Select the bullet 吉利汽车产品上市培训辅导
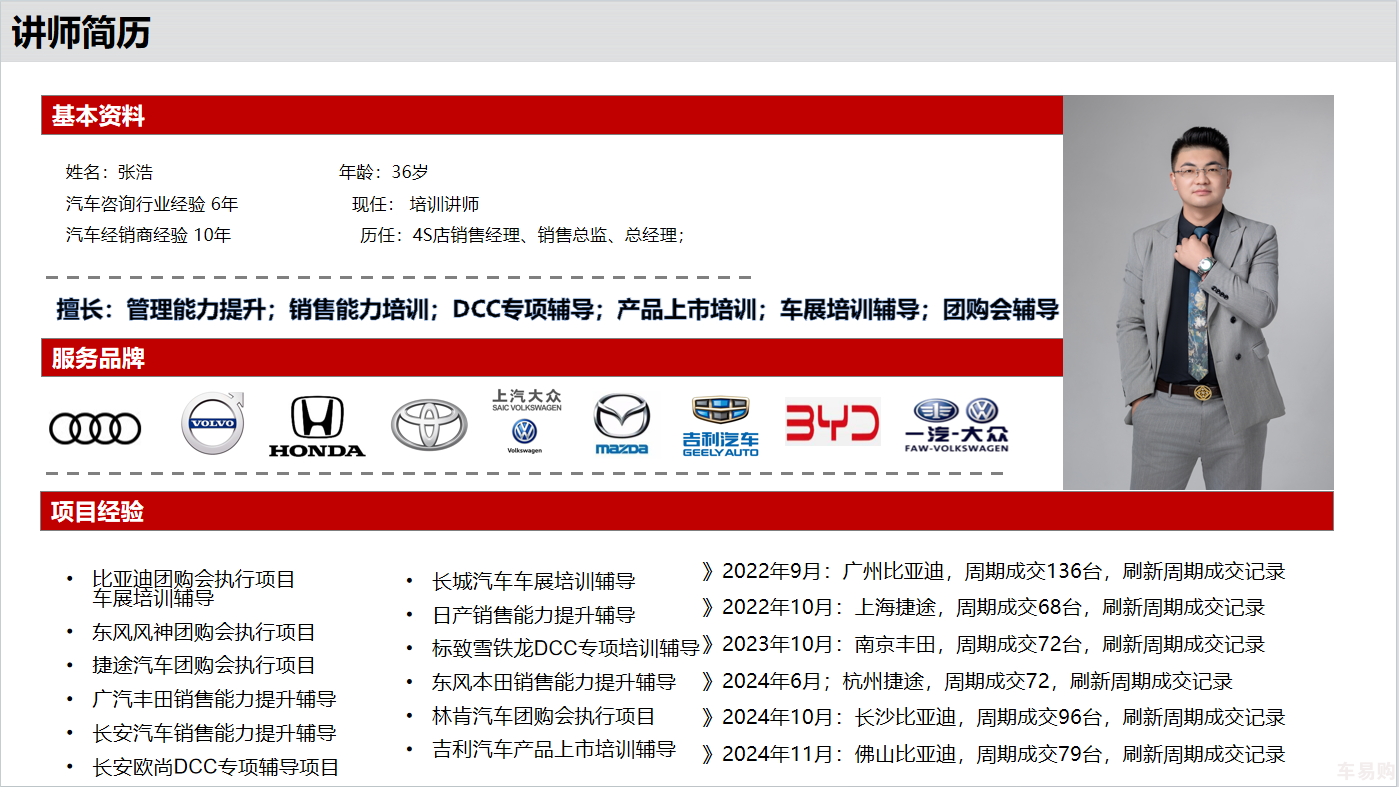1399x787 pixels. [x=554, y=749]
